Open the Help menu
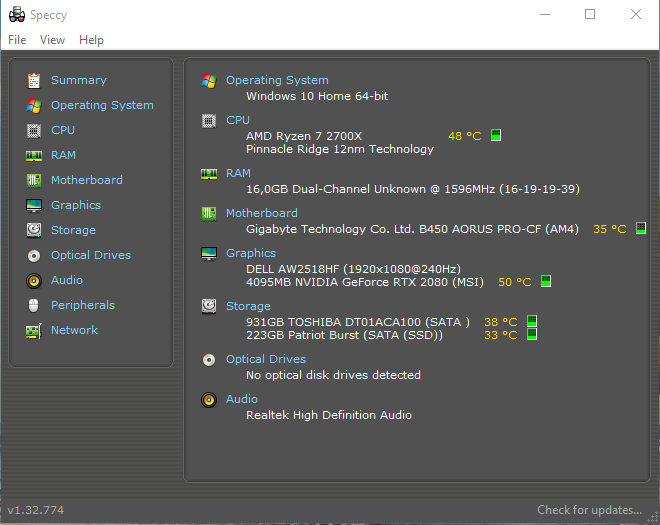The height and width of the screenshot is (525, 660). [91, 40]
